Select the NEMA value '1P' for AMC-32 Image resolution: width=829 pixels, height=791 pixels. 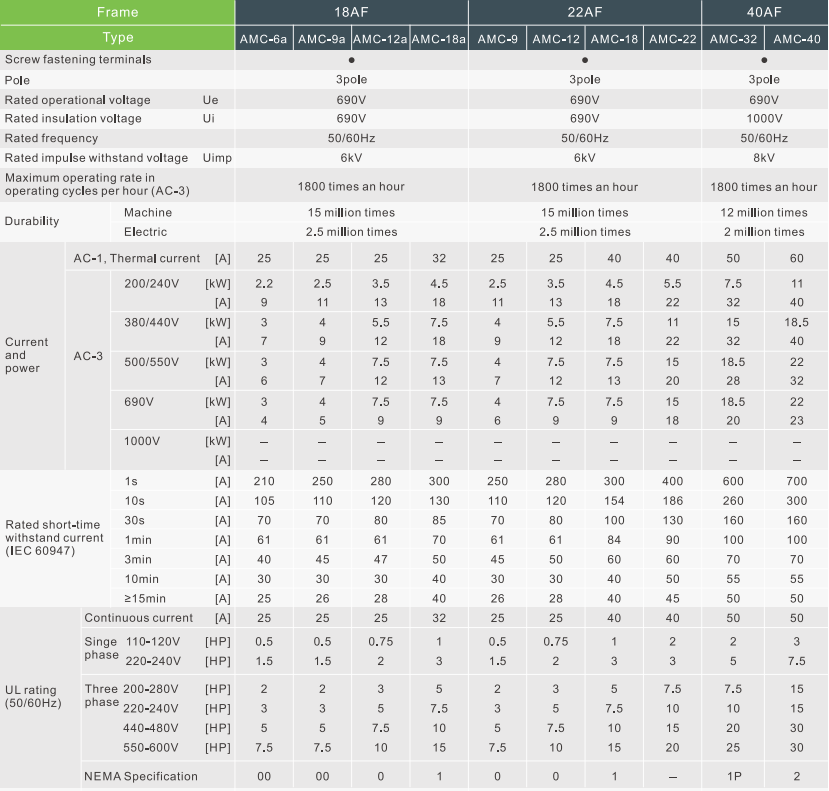733,776
